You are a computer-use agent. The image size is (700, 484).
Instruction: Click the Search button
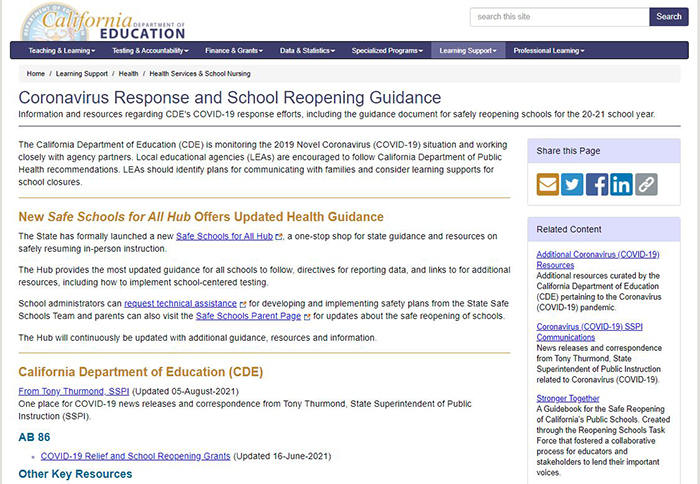point(669,17)
